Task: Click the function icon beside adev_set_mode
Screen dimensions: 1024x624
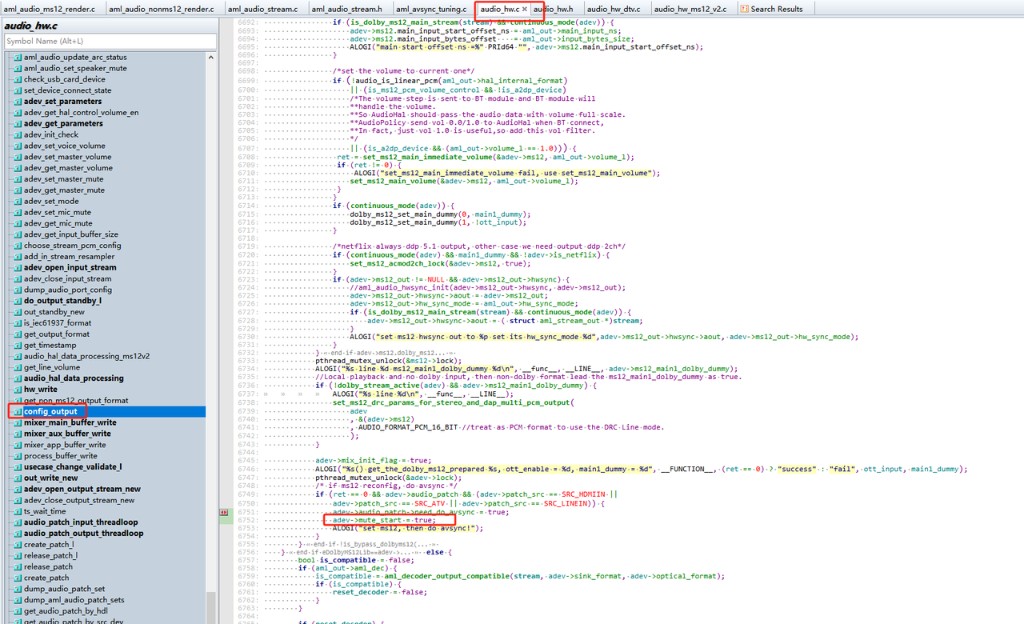Action: click(18, 202)
